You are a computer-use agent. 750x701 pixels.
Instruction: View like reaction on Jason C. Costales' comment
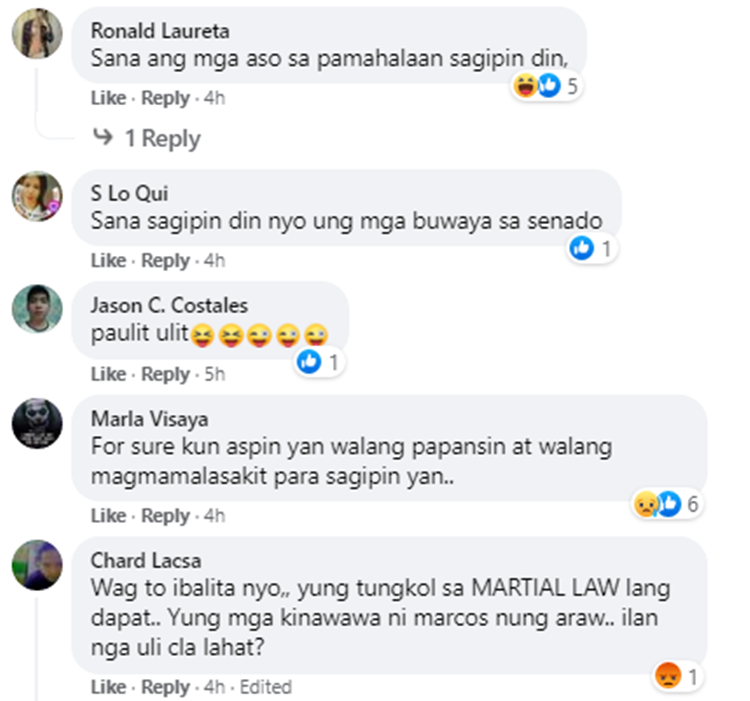click(319, 362)
